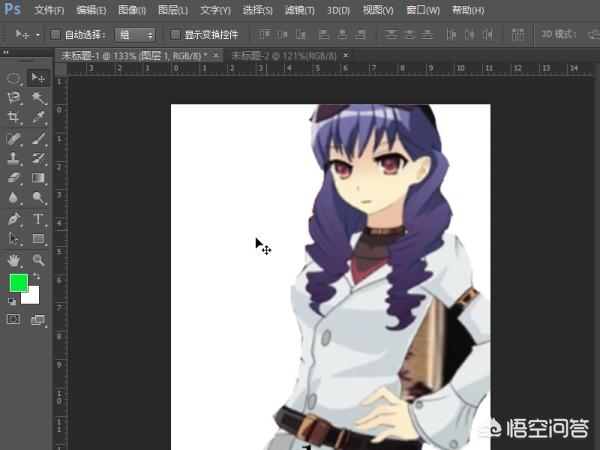Open the 文字(Y) menu
The image size is (600, 450).
pyautogui.click(x=215, y=10)
